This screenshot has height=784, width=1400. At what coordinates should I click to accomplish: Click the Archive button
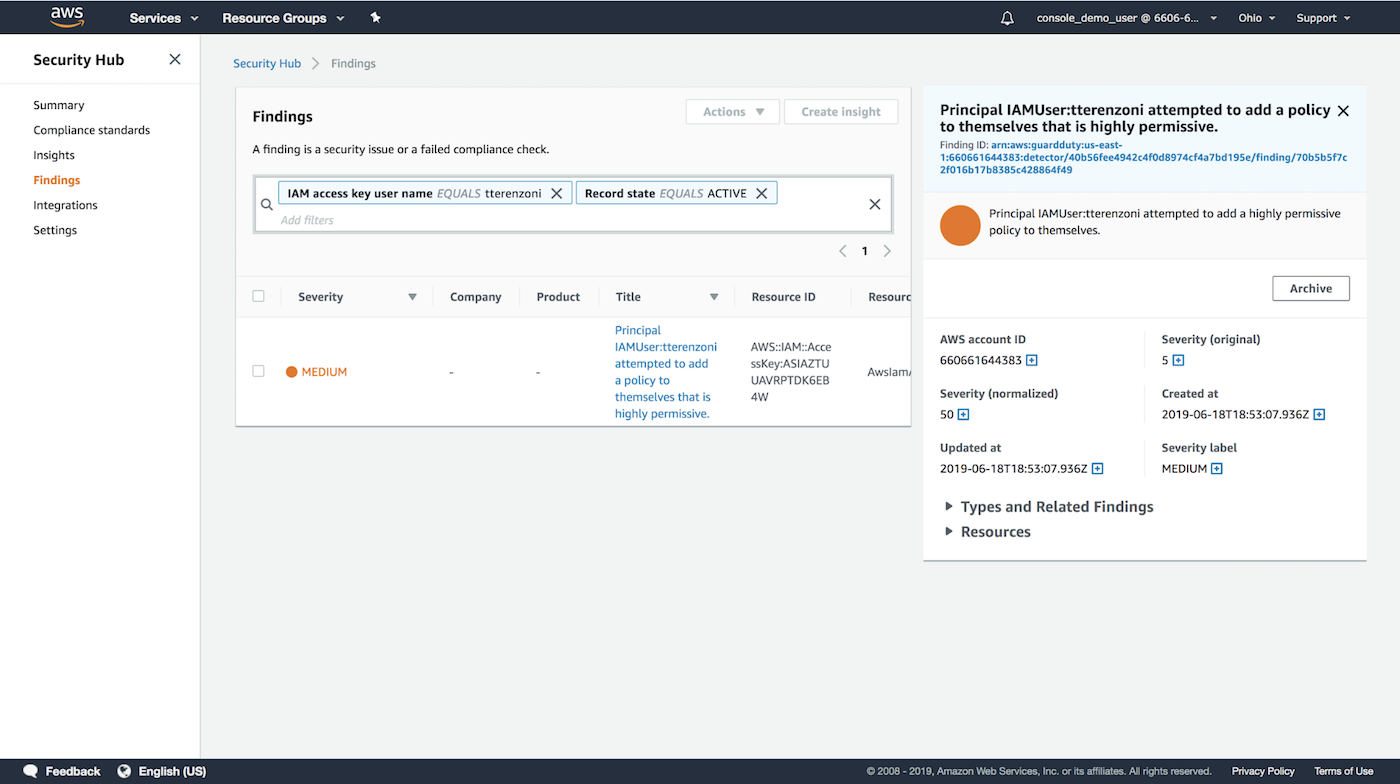1310,288
